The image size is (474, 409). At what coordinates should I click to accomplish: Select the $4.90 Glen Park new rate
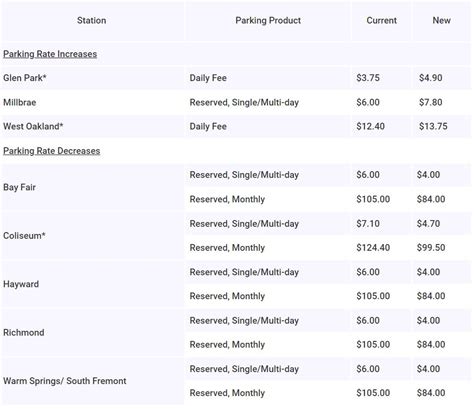coord(431,78)
